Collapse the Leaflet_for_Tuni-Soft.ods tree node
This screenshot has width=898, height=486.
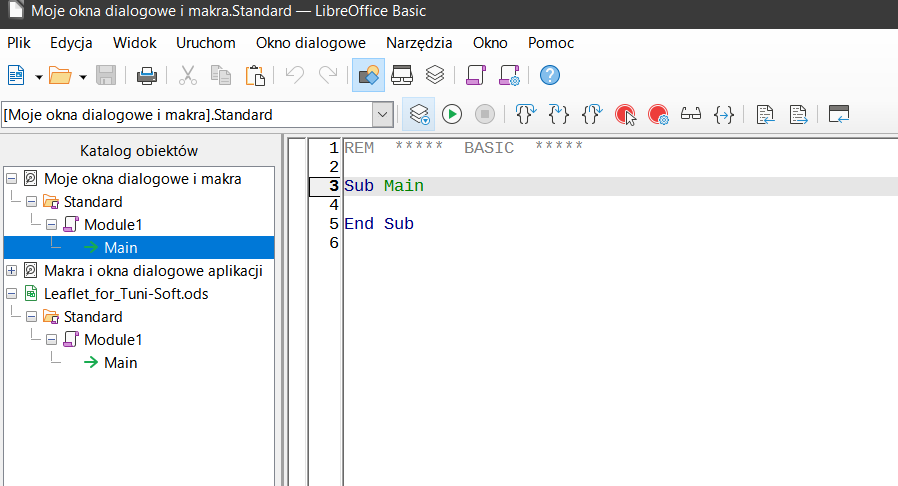[12, 294]
